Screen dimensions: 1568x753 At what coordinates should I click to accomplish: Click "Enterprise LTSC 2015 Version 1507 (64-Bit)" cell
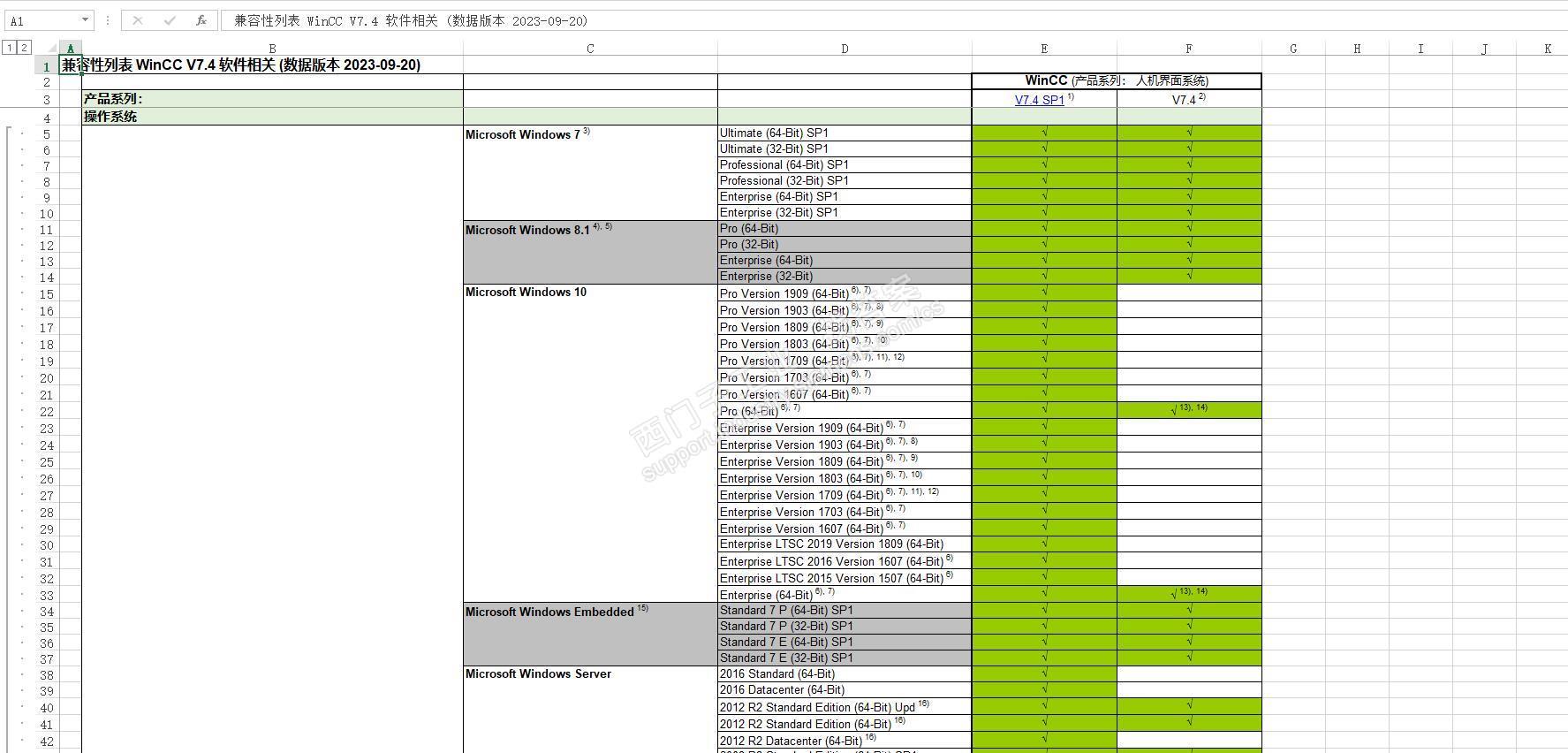(x=845, y=578)
